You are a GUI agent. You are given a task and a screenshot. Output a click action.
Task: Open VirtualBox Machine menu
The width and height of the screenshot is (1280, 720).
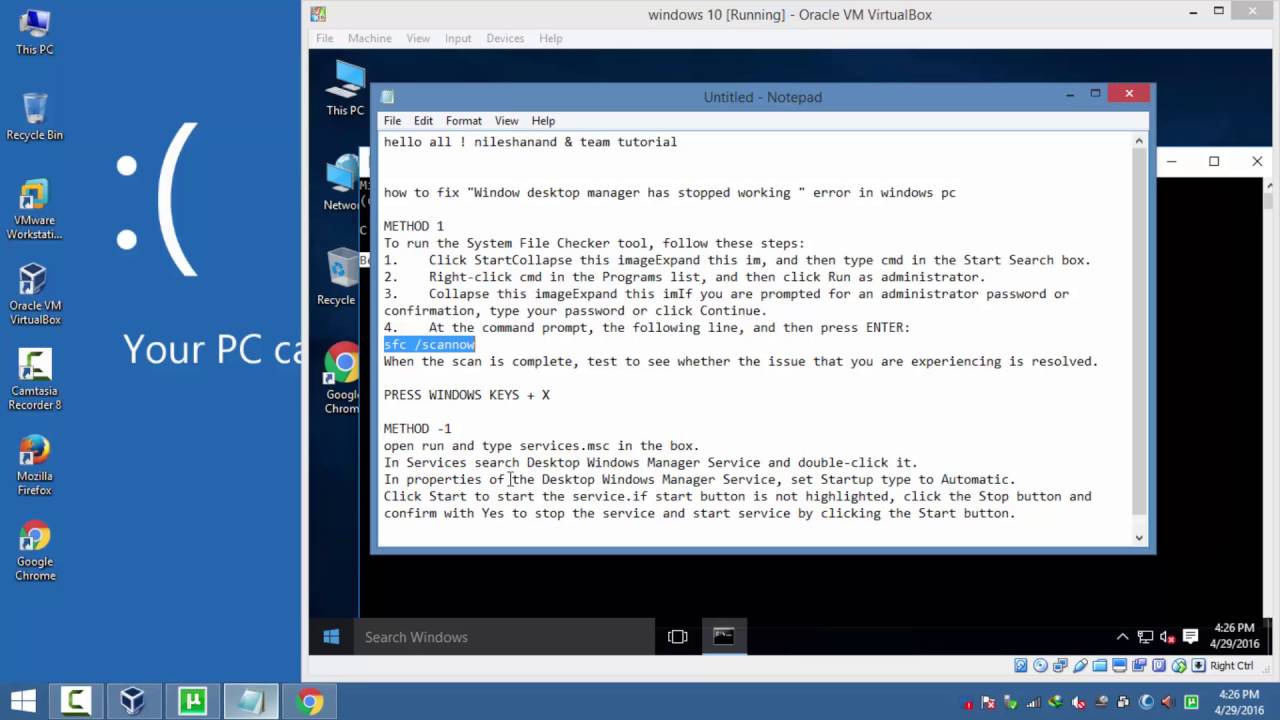[369, 38]
